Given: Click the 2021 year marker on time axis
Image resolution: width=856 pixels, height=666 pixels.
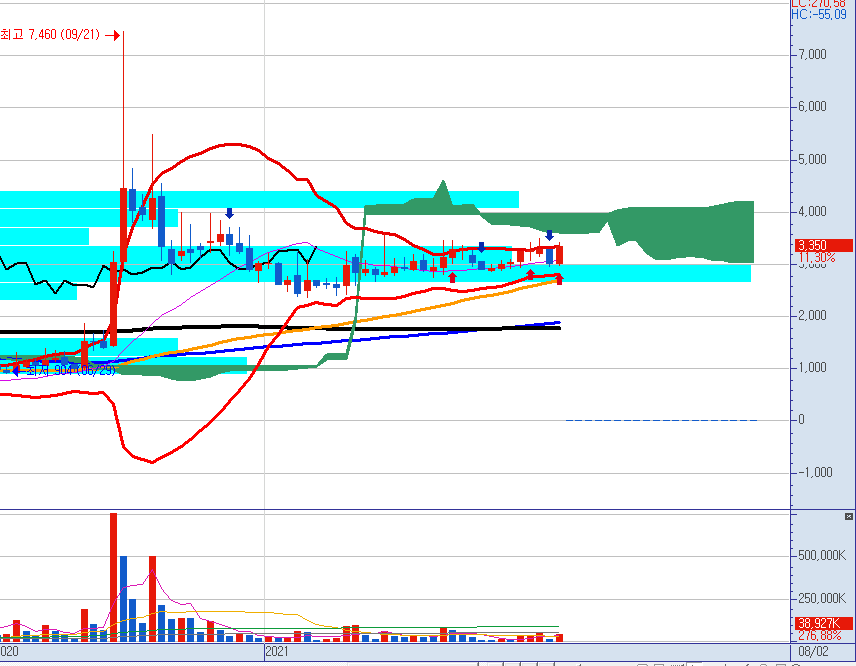Looking at the screenshot, I should click(x=277, y=651).
